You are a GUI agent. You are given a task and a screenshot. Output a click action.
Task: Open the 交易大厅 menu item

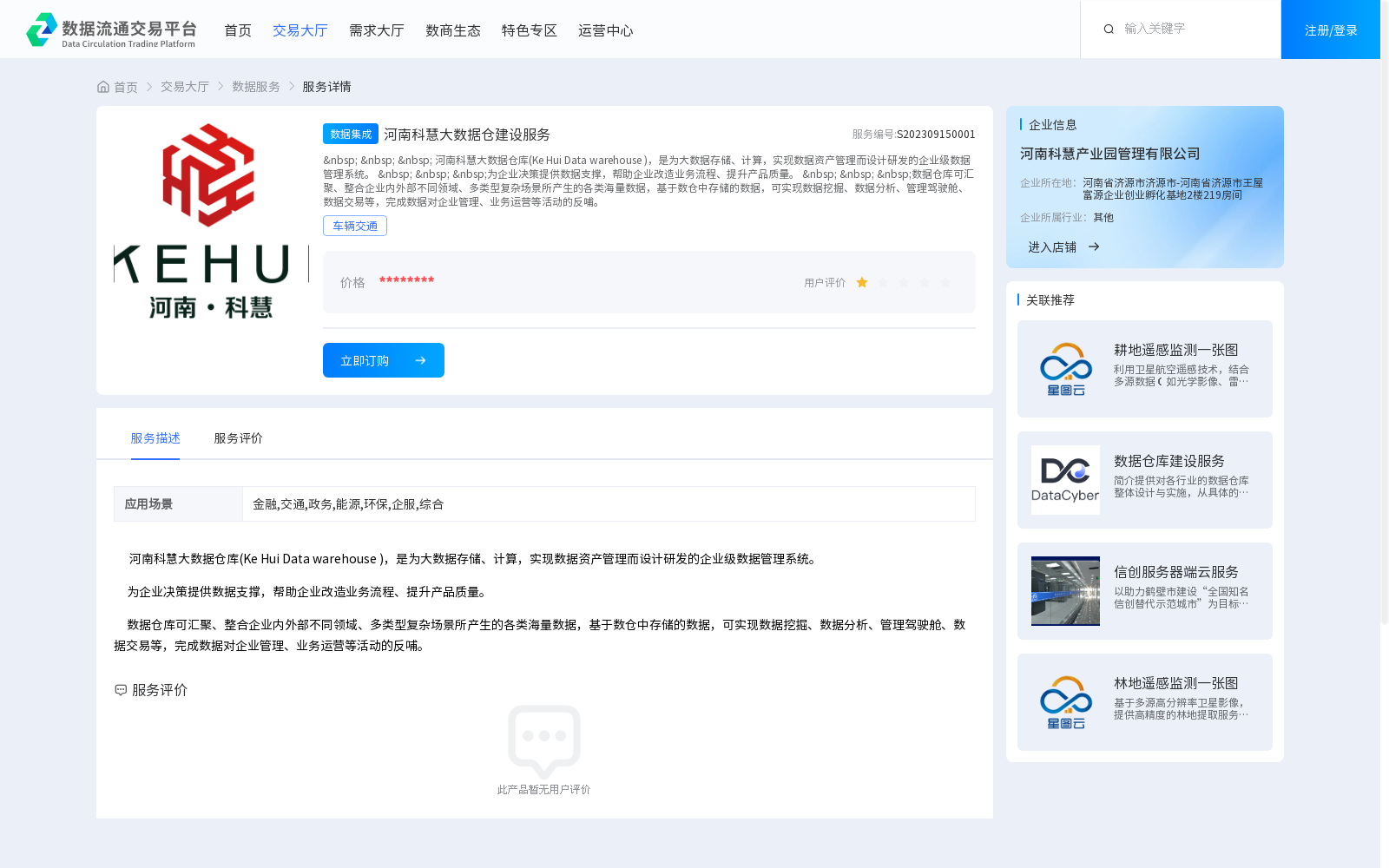pyautogui.click(x=300, y=30)
